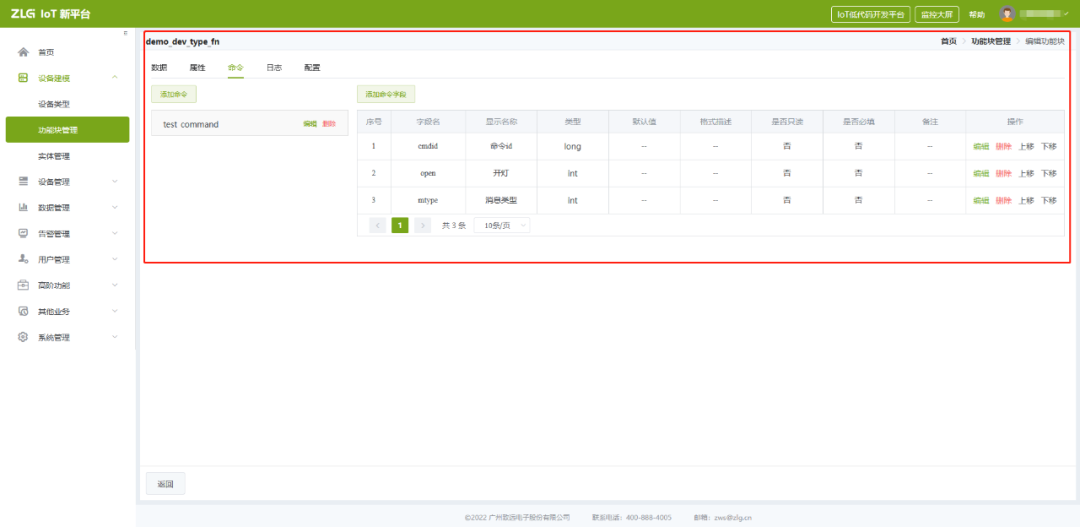This screenshot has height=527, width=1080.
Task: Click the 开灯 display name cell
Action: [x=501, y=174]
